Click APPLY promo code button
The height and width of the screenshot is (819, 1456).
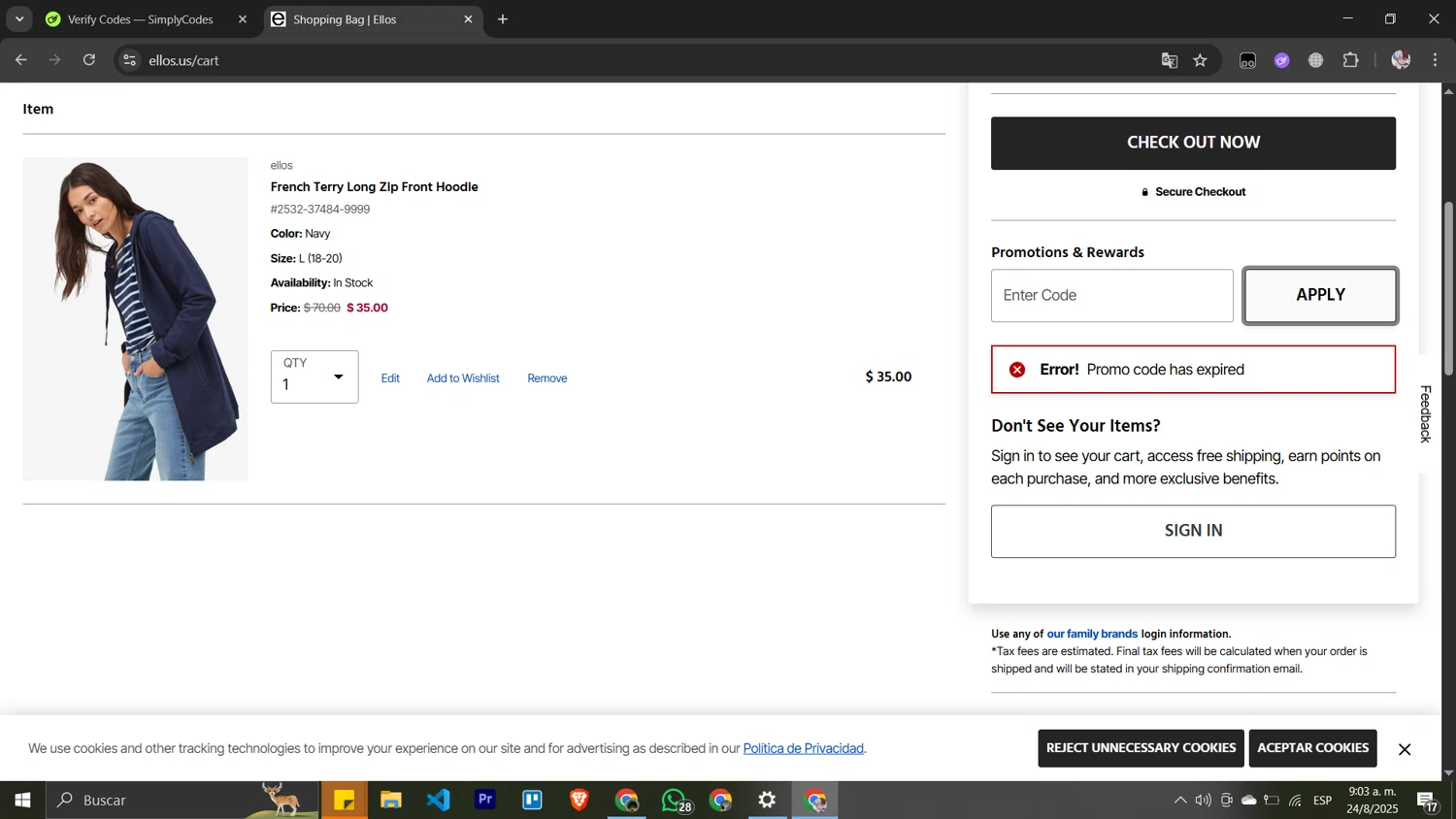point(1320,295)
